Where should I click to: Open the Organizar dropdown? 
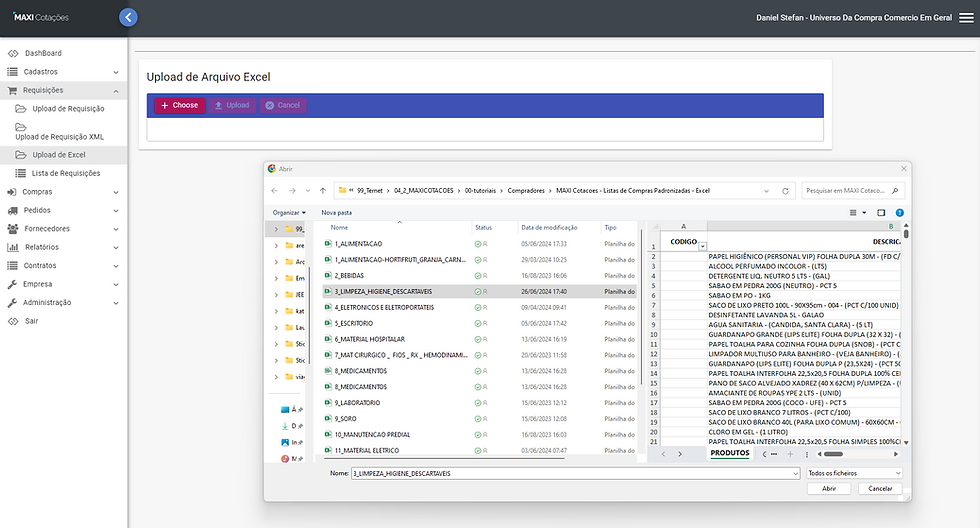289,212
